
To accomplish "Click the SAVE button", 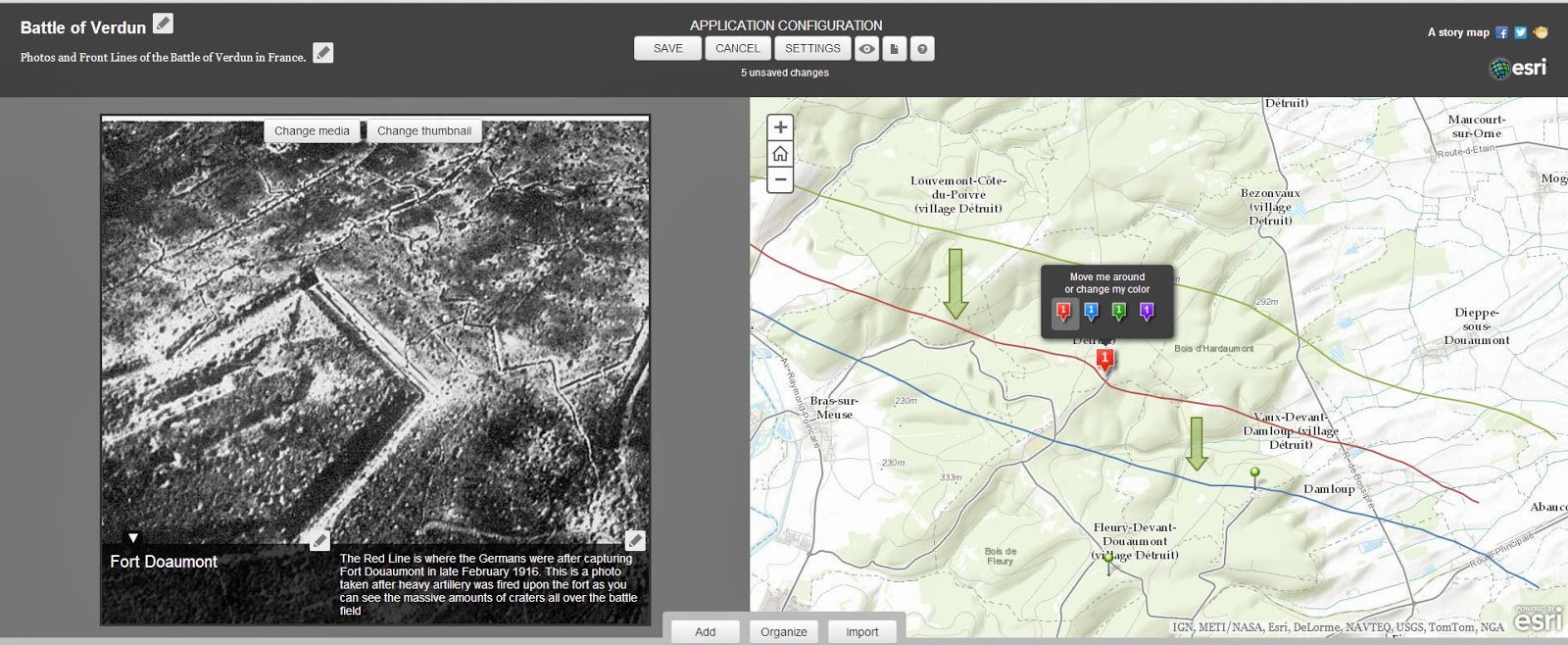I will pyautogui.click(x=668, y=49).
